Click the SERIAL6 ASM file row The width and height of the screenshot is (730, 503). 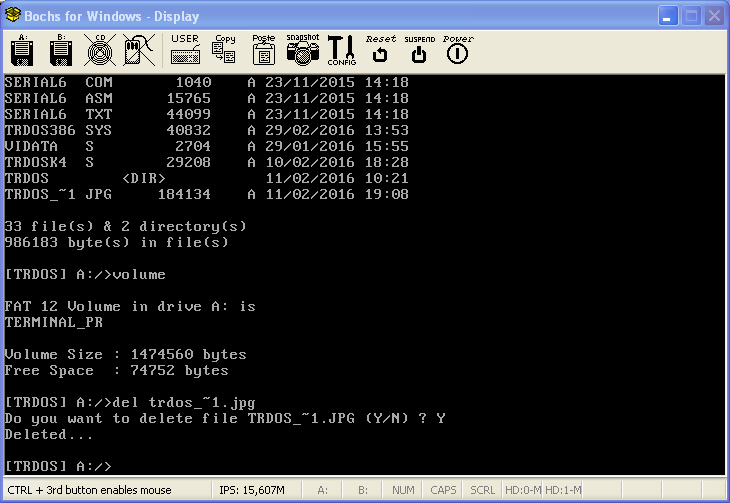(206, 98)
